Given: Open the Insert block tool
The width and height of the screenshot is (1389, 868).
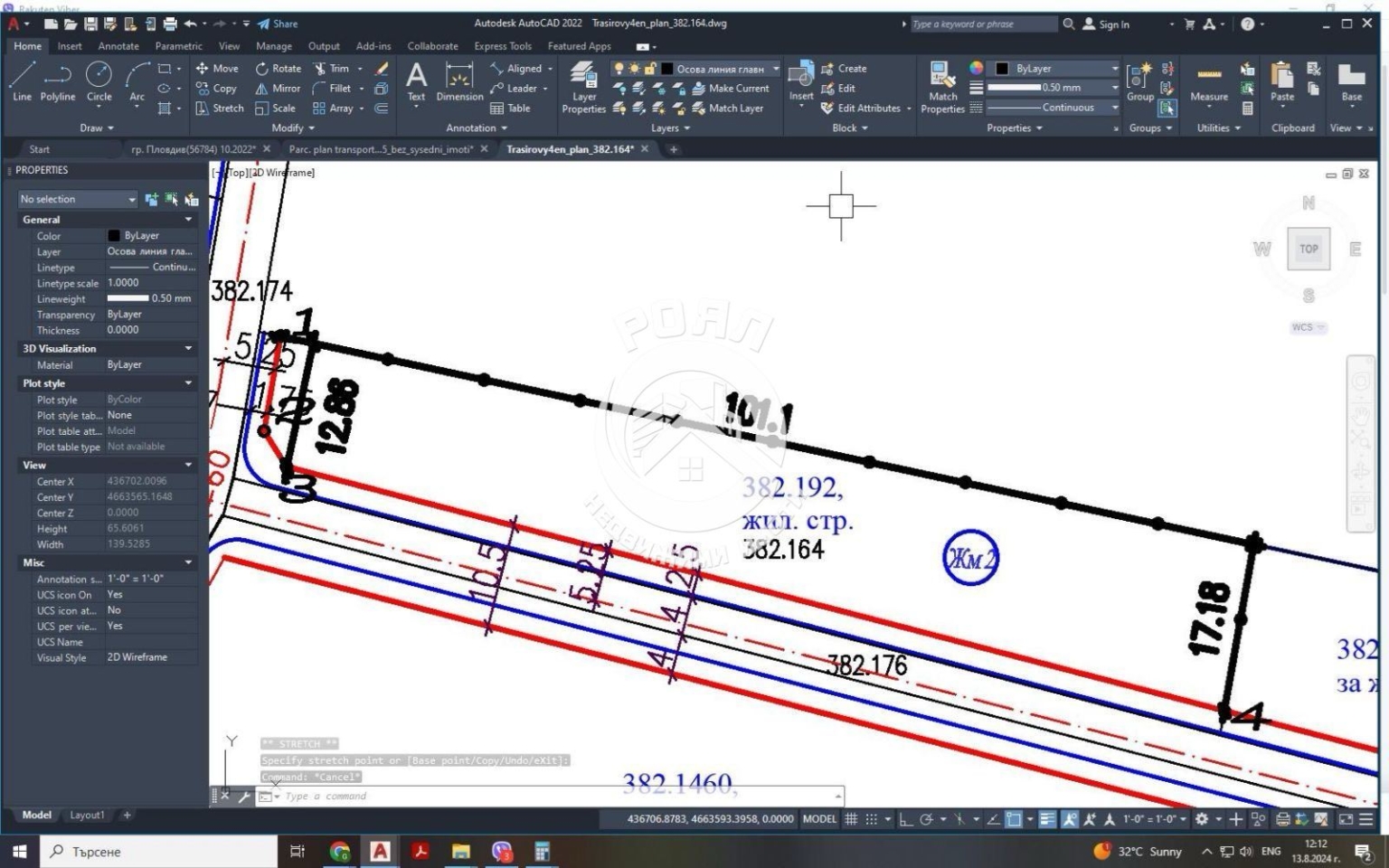Looking at the screenshot, I should point(801,83).
